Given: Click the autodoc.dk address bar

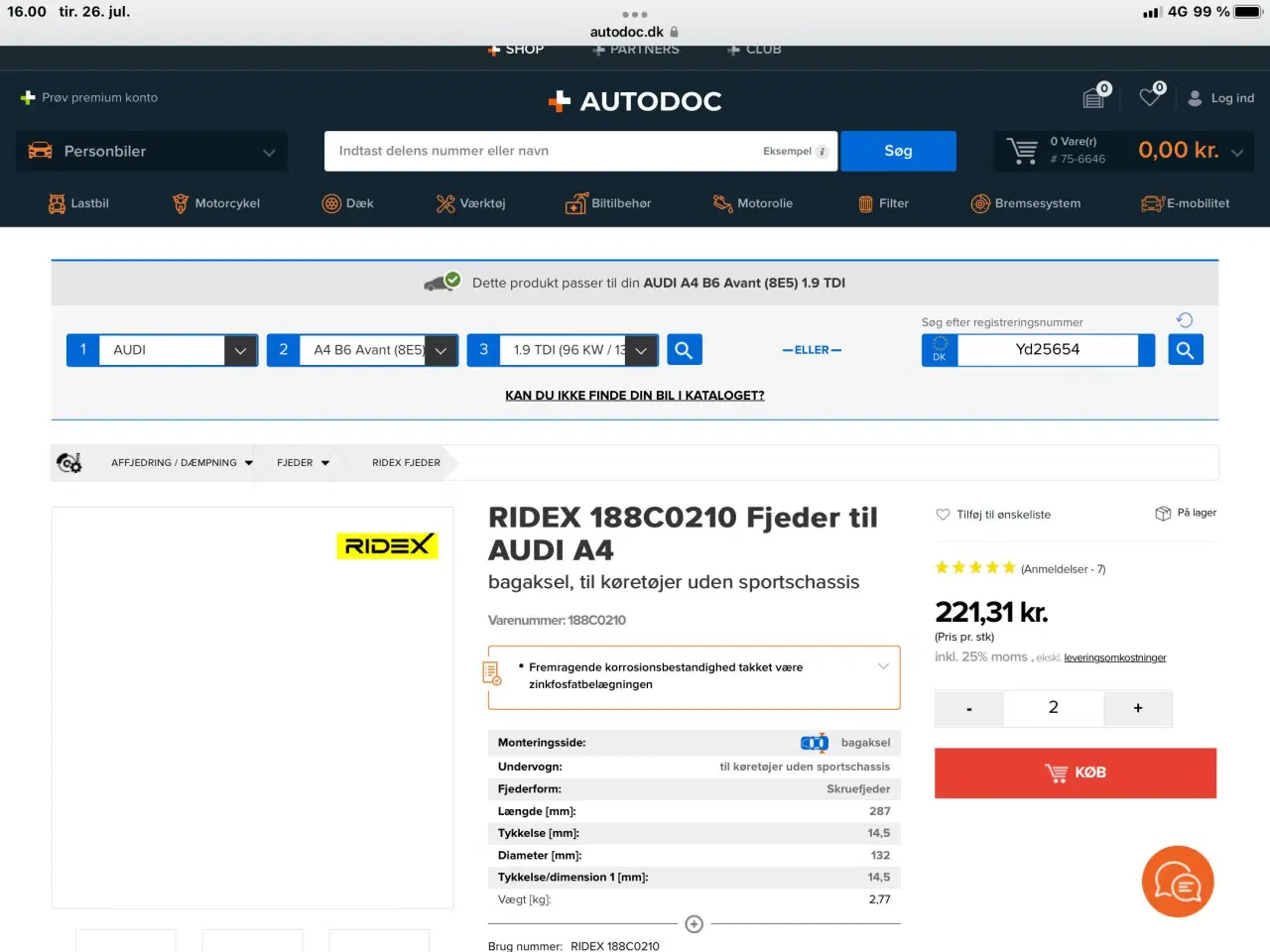Looking at the screenshot, I should pyautogui.click(x=635, y=32).
